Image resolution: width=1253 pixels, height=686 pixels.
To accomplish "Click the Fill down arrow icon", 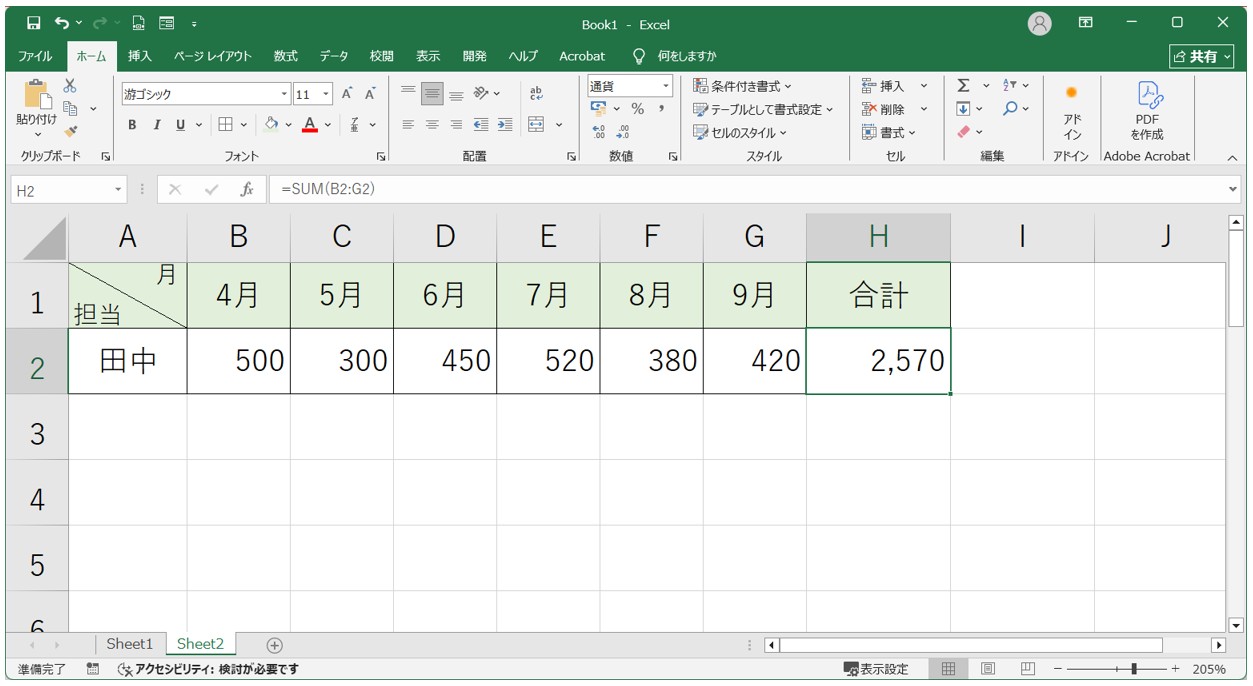I will (963, 108).
